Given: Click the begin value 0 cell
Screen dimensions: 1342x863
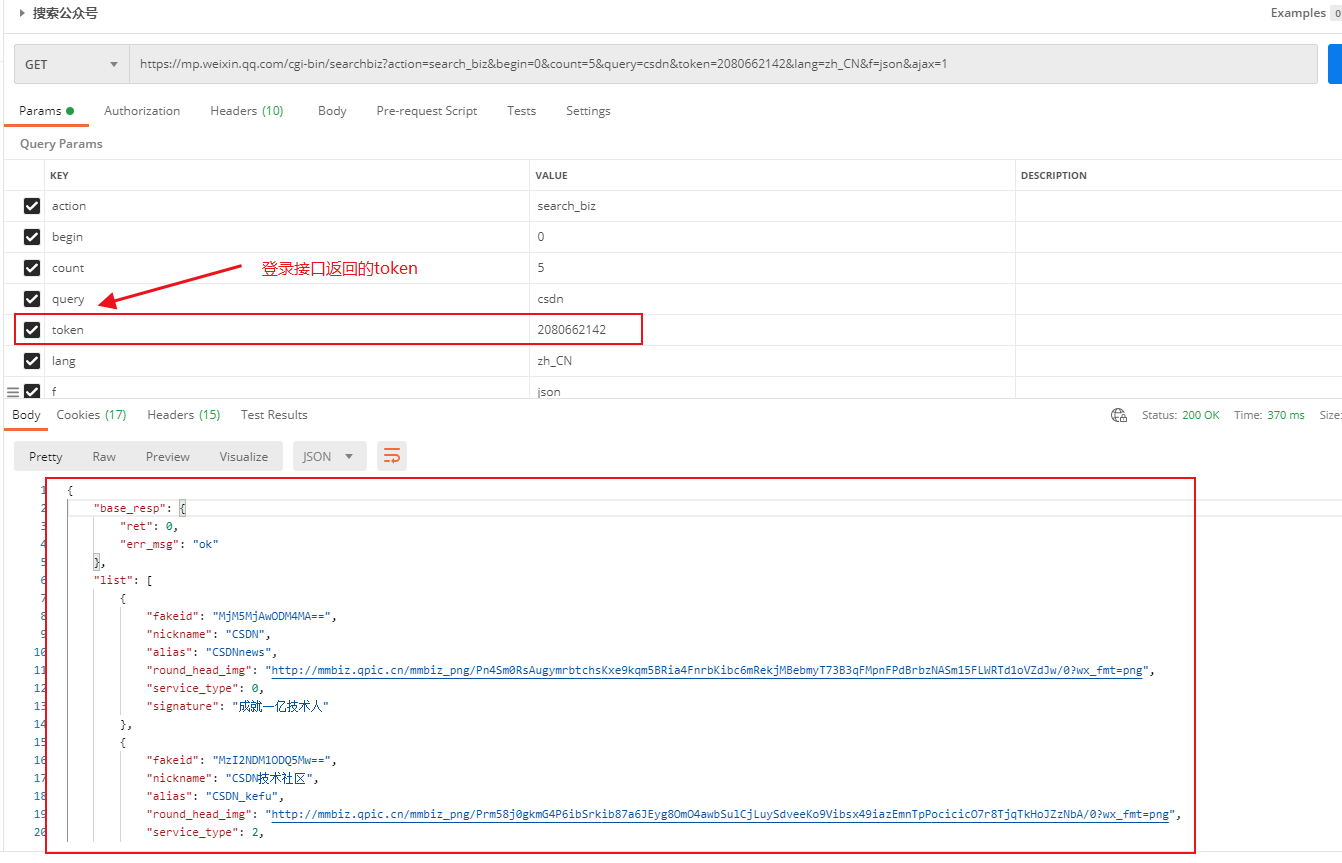Looking at the screenshot, I should [772, 237].
